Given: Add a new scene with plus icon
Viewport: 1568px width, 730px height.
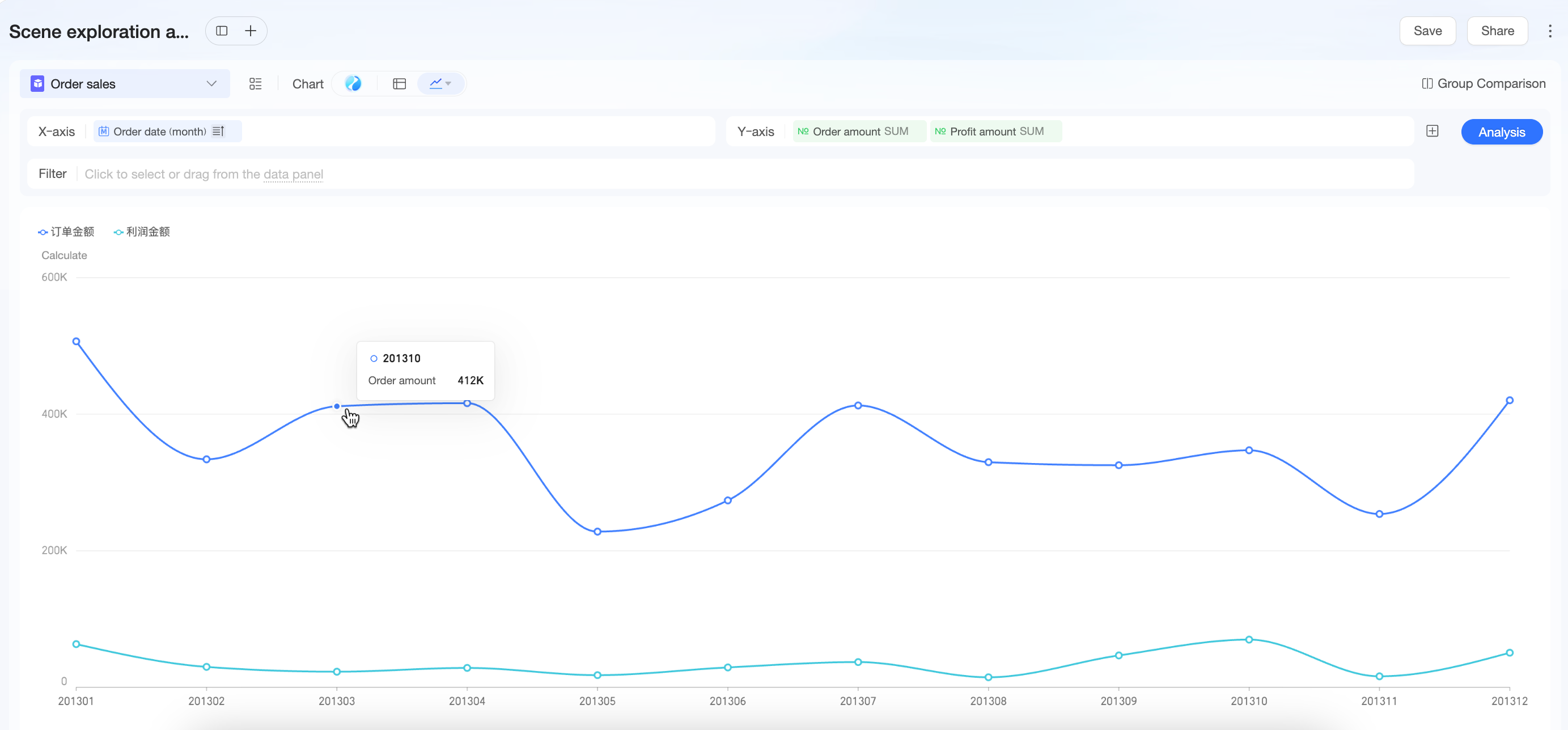Looking at the screenshot, I should point(250,31).
